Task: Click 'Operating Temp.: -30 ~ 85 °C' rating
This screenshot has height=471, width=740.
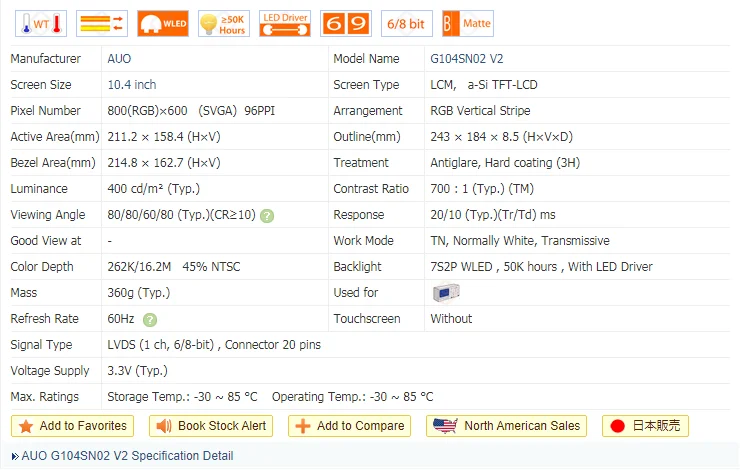Action: (353, 397)
